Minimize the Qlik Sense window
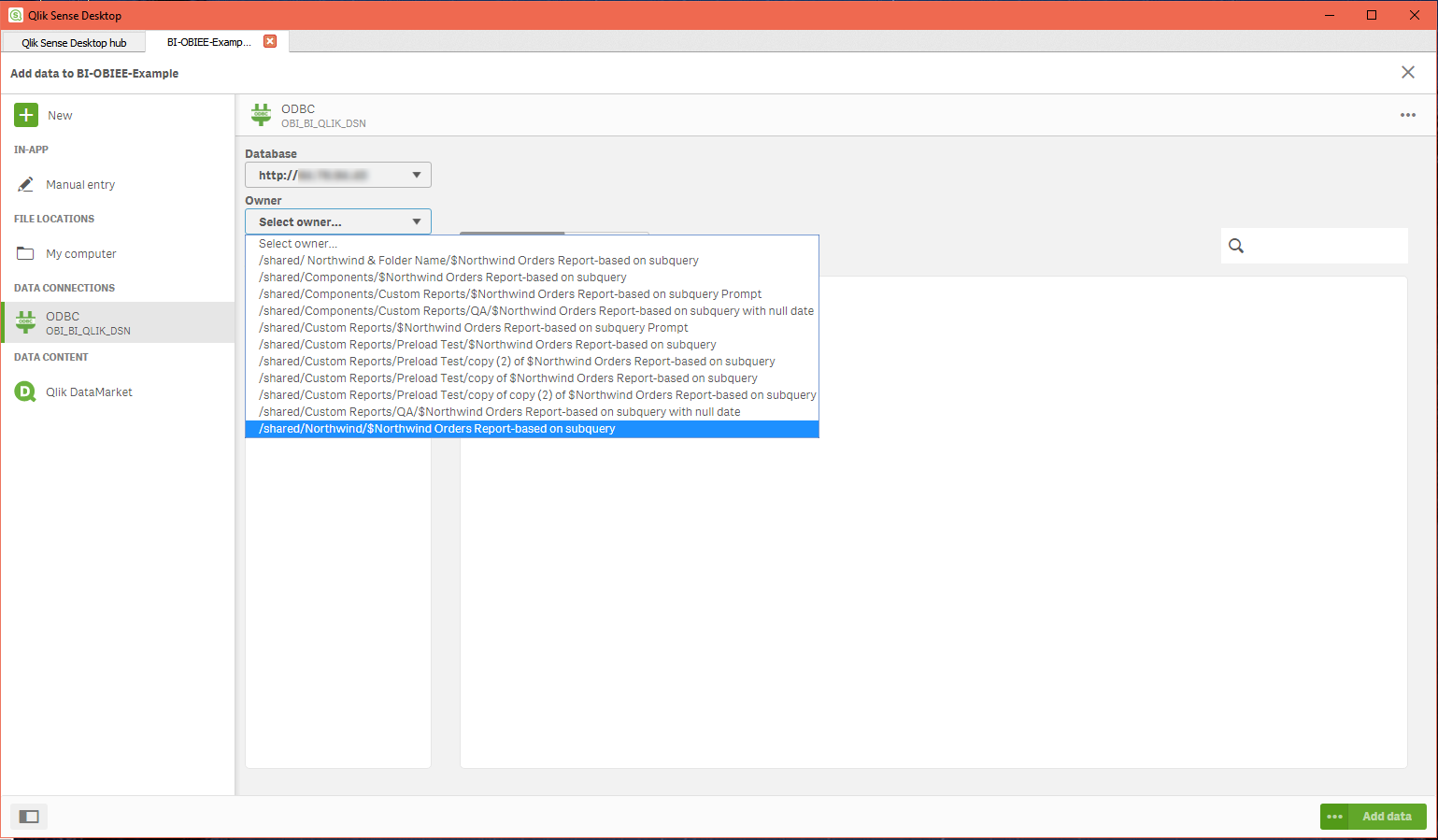The width and height of the screenshot is (1438, 840). coord(1329,15)
